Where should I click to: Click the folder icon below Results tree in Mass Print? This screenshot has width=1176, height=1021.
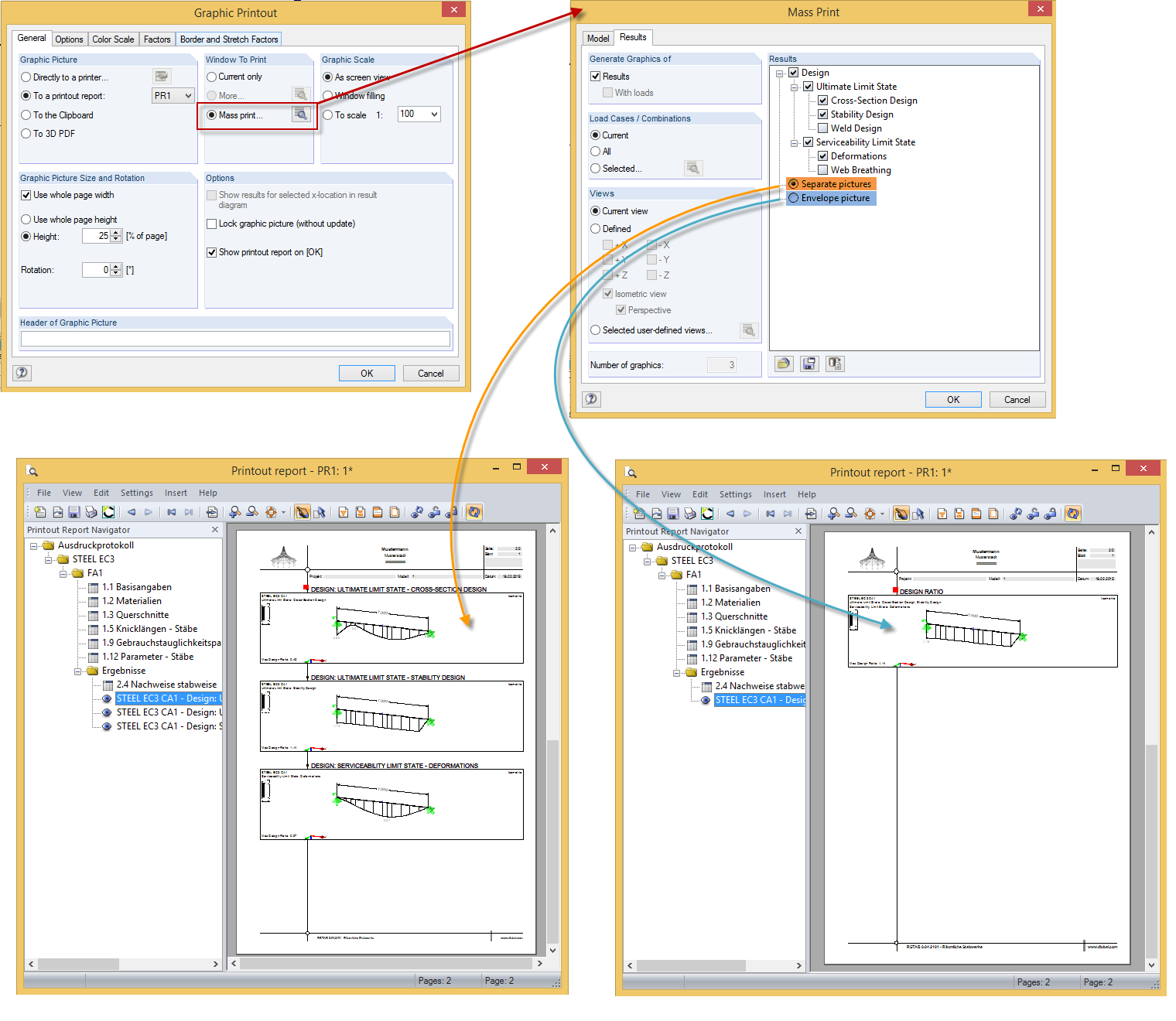784,364
